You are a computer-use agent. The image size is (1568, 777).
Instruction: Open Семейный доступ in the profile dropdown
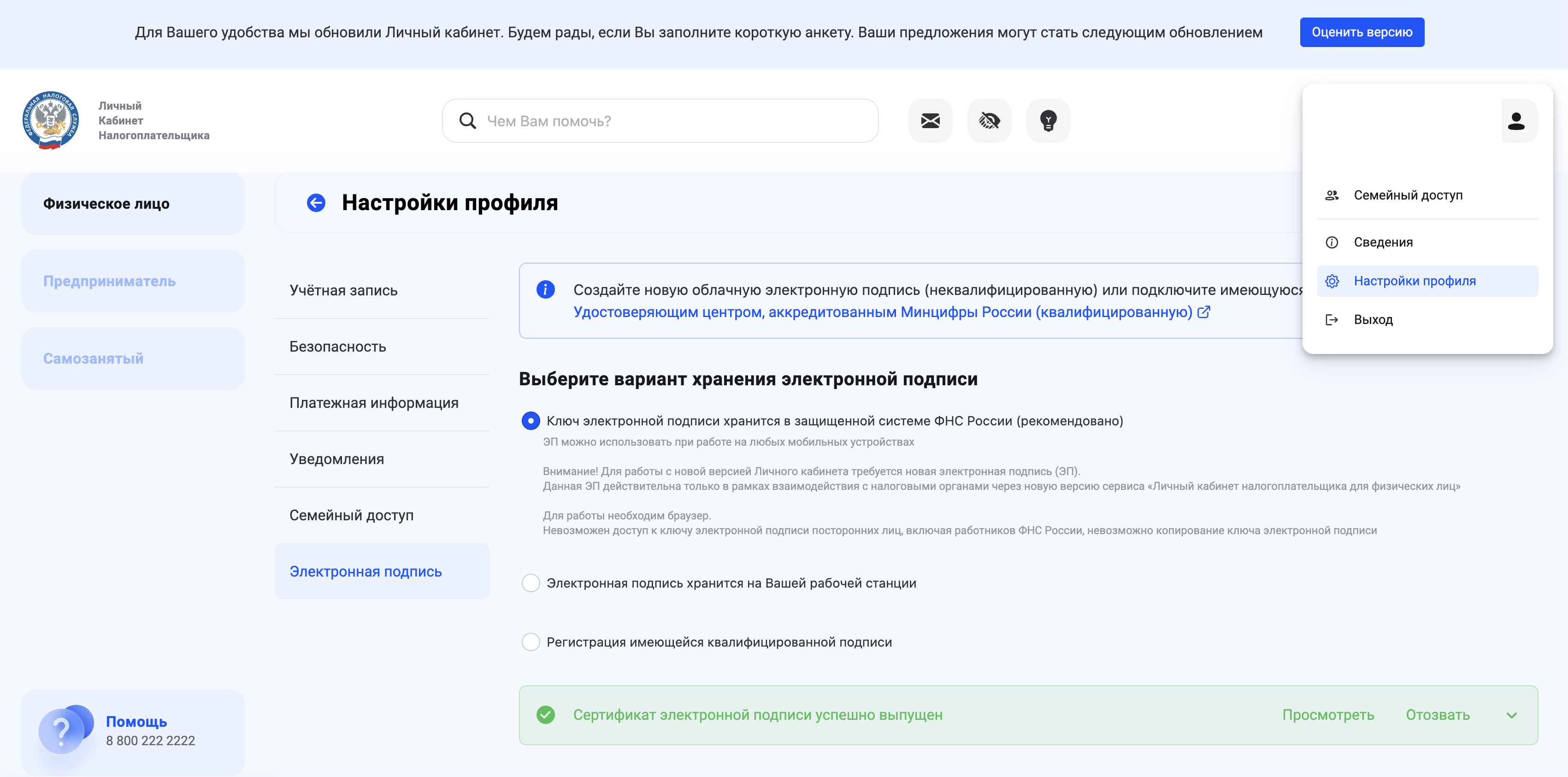[1427, 195]
